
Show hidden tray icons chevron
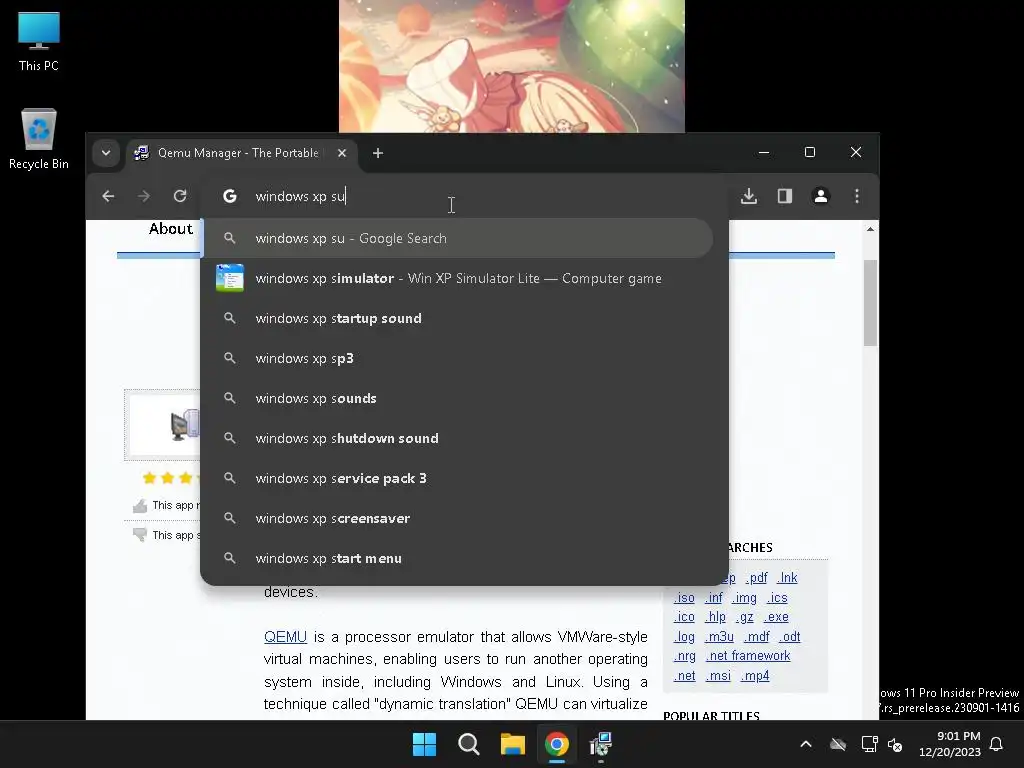click(806, 744)
